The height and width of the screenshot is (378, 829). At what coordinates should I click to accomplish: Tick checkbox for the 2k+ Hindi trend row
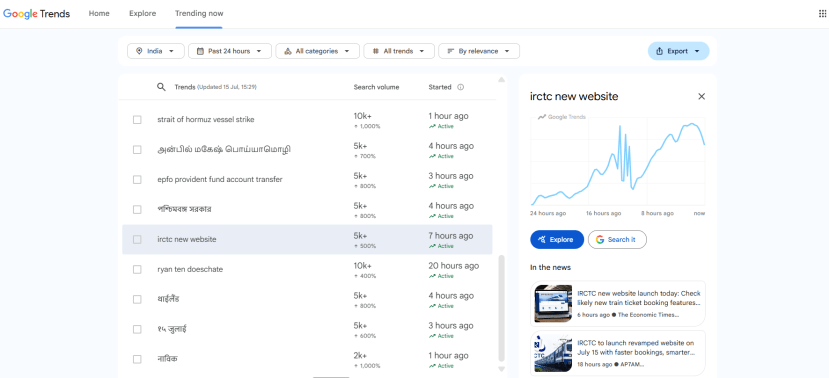137,359
